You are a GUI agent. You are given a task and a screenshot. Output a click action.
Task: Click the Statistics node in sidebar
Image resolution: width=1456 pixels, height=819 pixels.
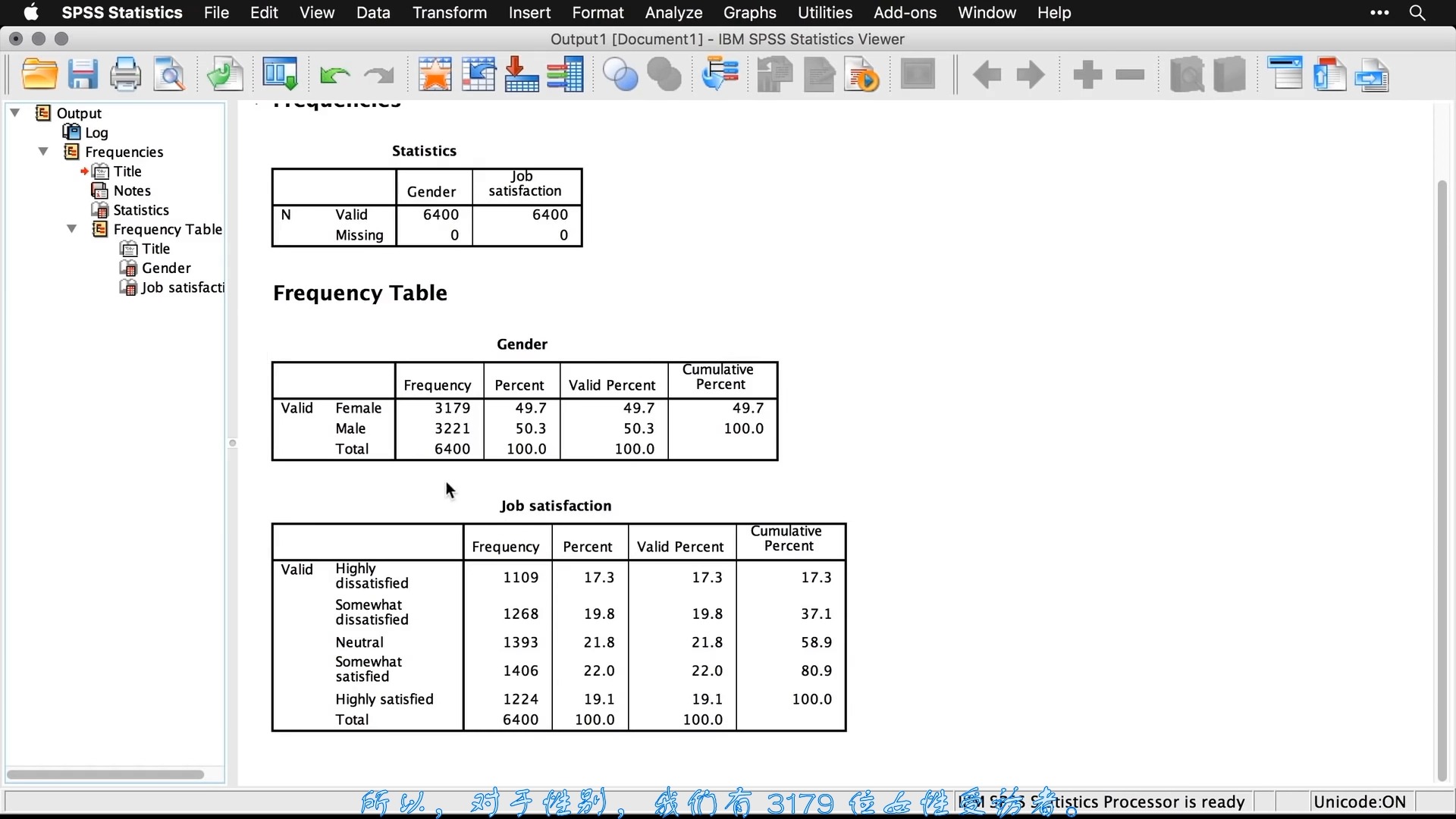pyautogui.click(x=141, y=209)
